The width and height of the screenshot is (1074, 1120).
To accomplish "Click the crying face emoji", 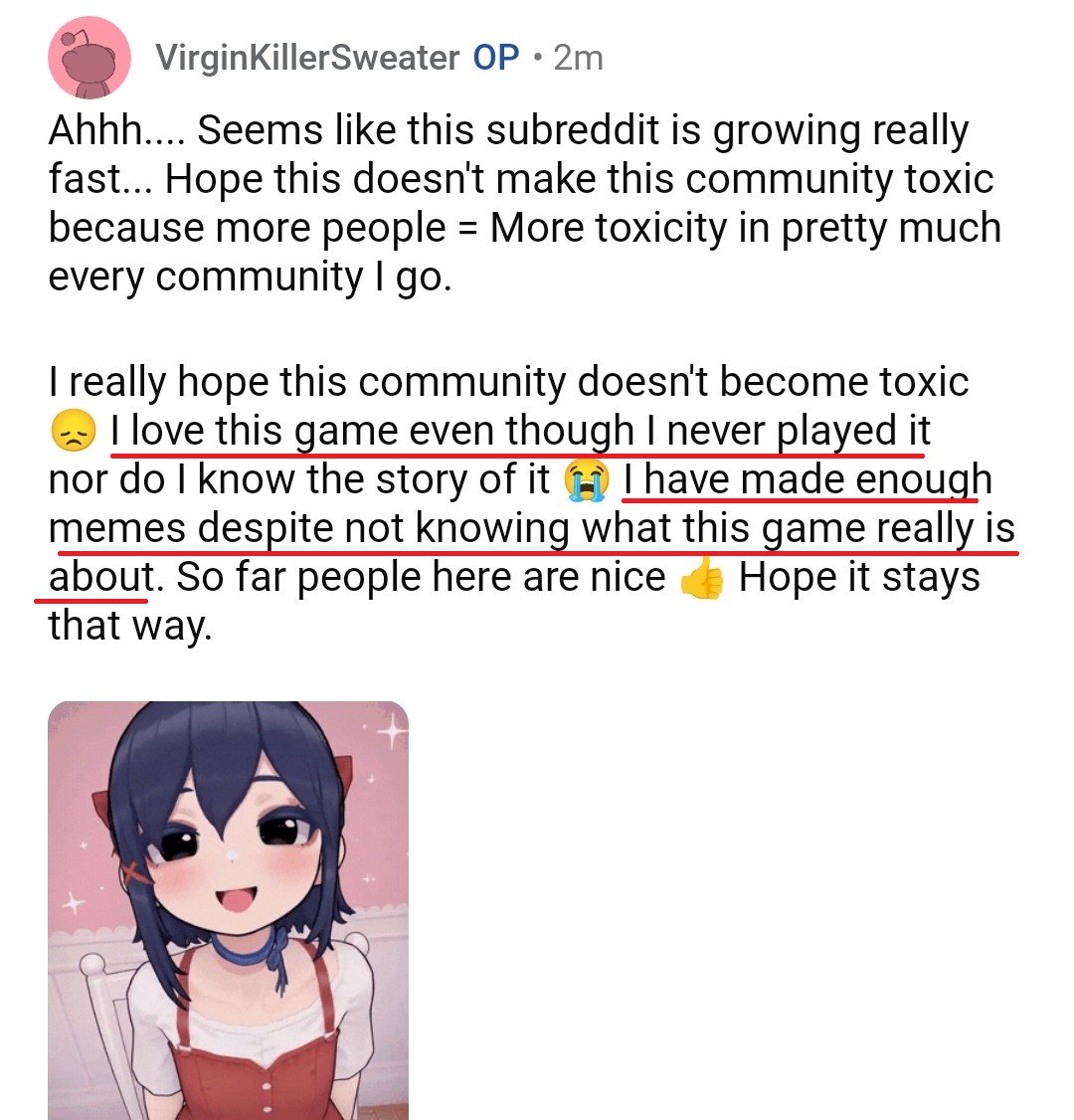I will coord(587,480).
